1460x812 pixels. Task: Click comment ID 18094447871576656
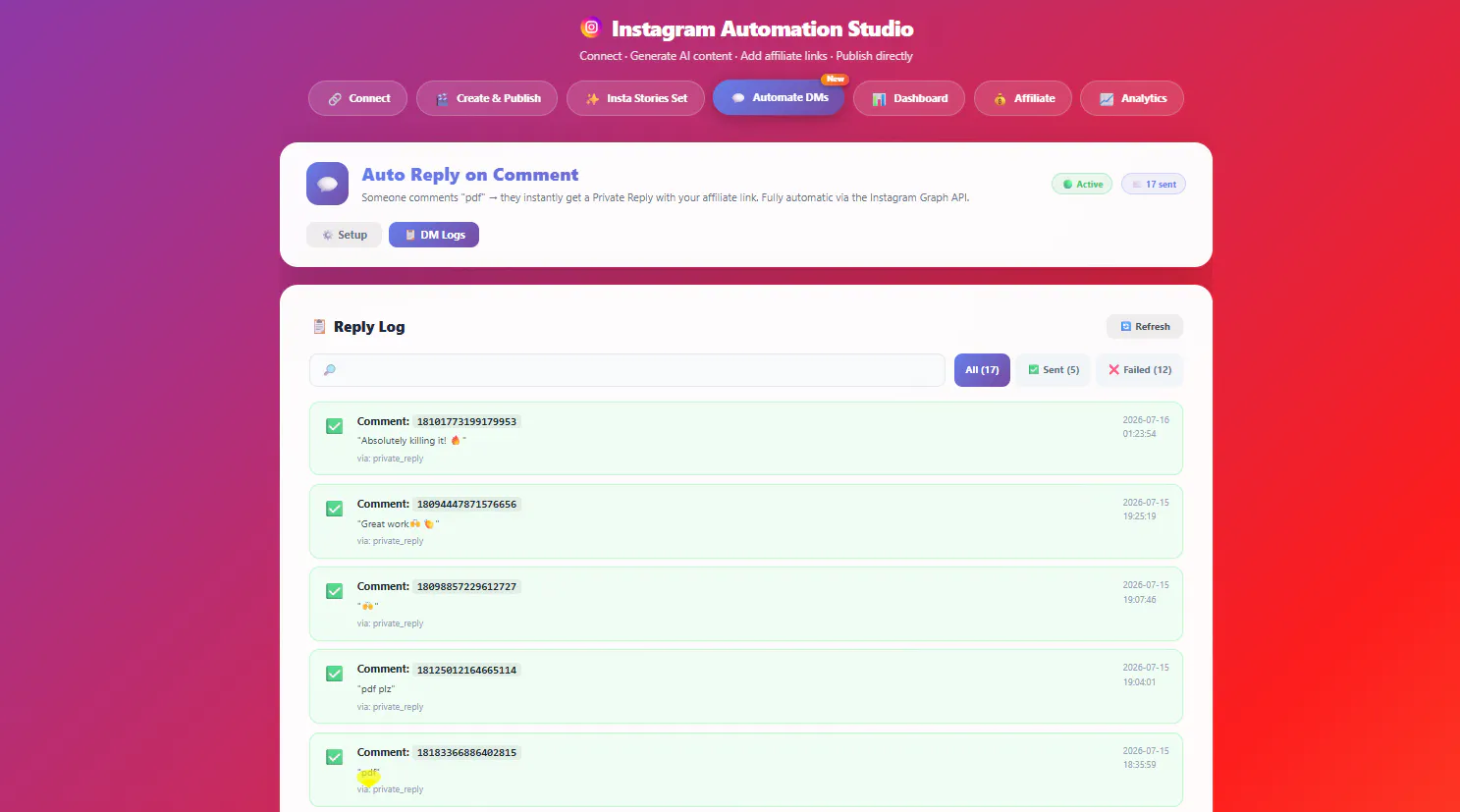coord(466,505)
